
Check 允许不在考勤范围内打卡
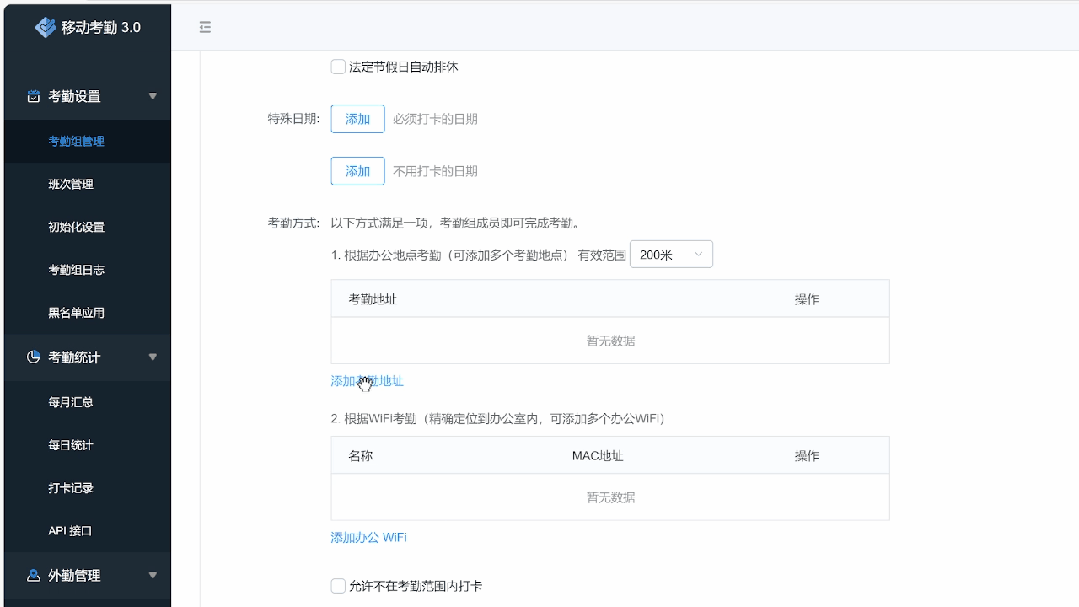tap(338, 585)
